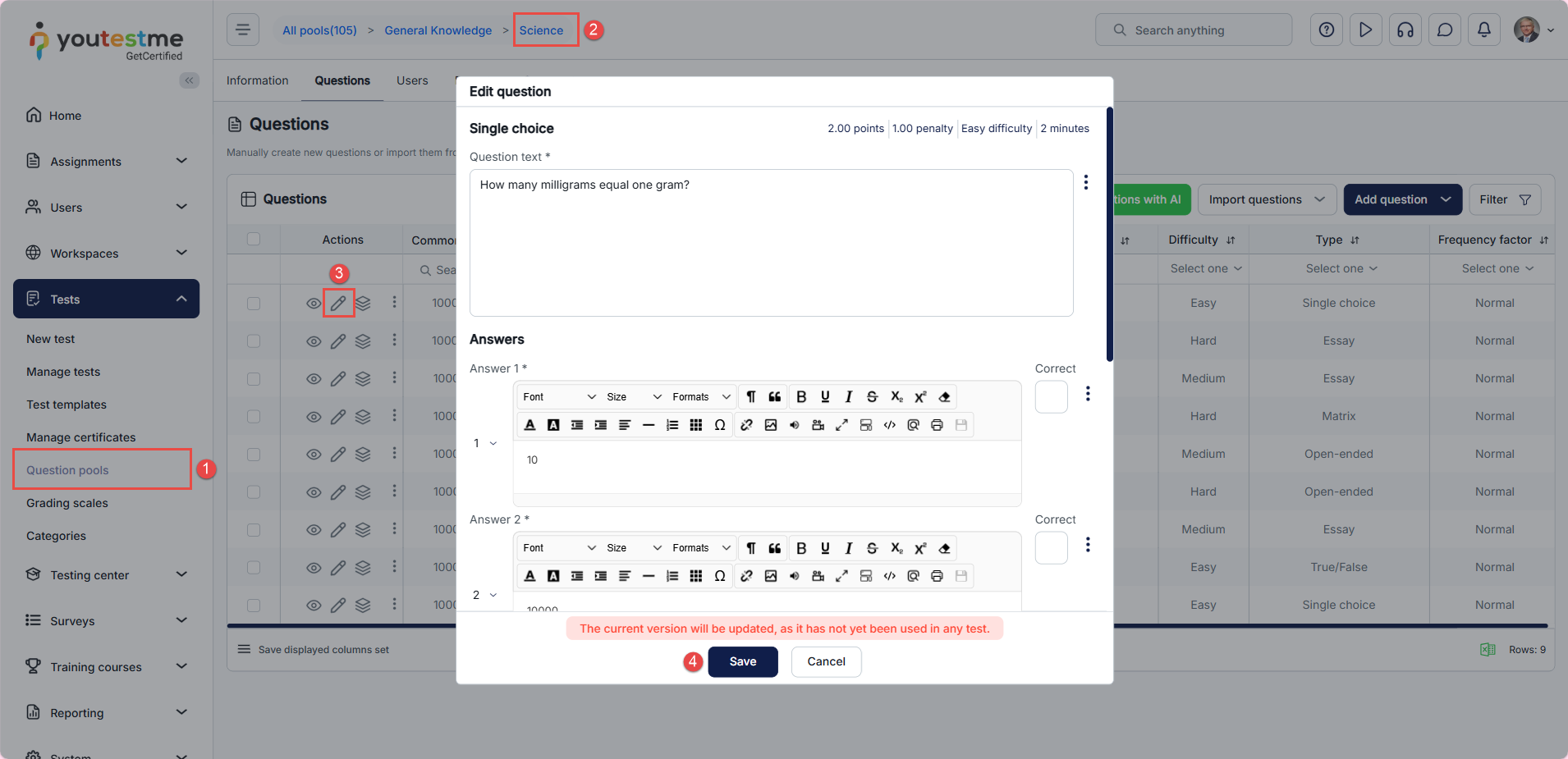Open the Difficulty 'Select one' filter dropdown
This screenshot has width=1568, height=759.
tap(1206, 268)
